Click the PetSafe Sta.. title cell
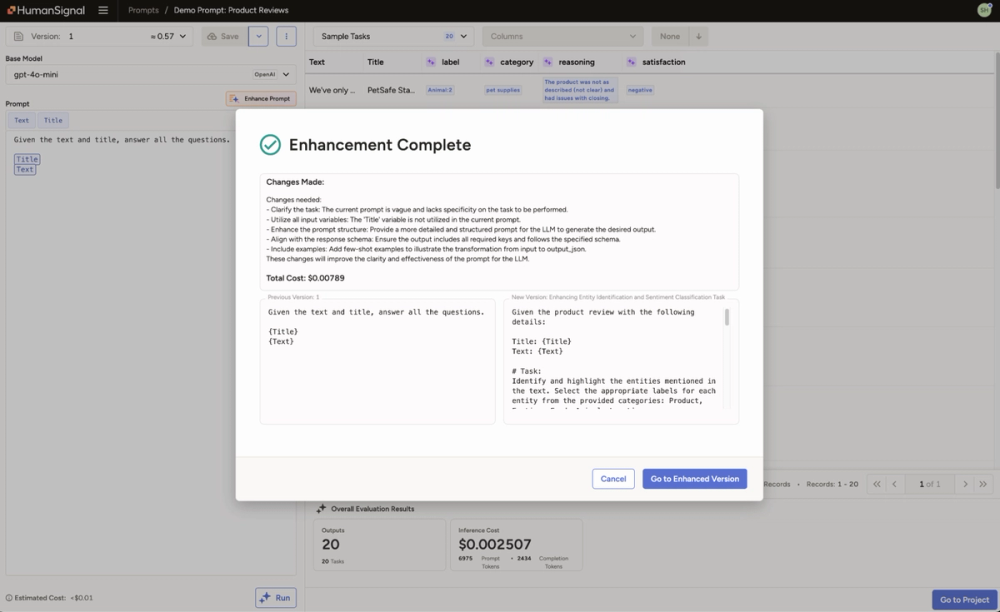Image resolution: width=1000 pixels, height=612 pixels. [391, 90]
